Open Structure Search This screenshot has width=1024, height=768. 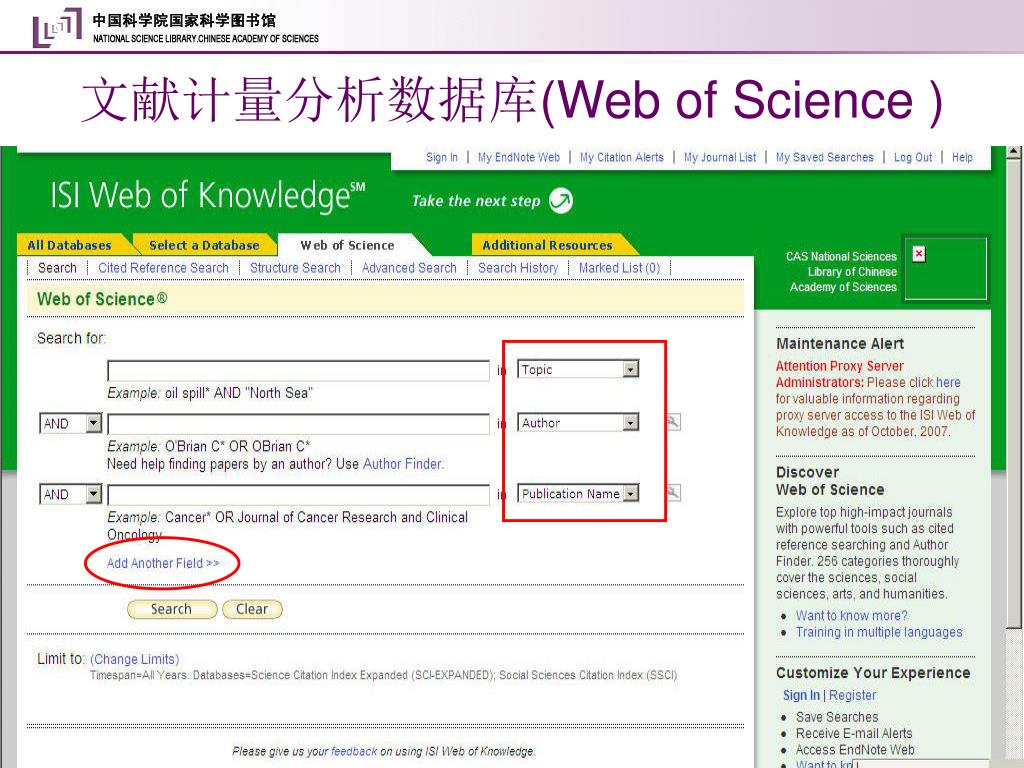click(295, 268)
